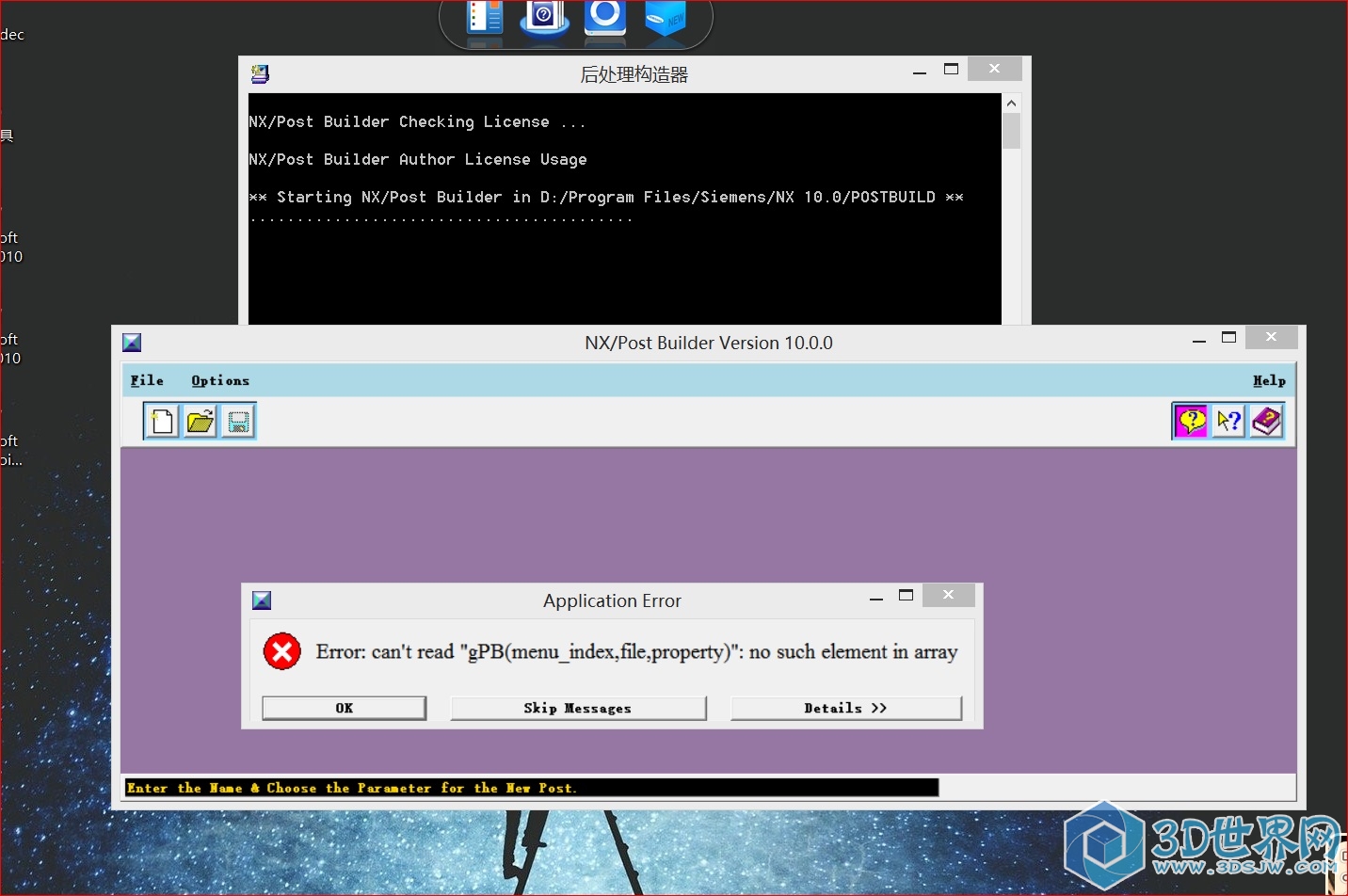The width and height of the screenshot is (1348, 896).
Task: Click 'Starting NX/Post Builder' console line
Action: (x=606, y=197)
